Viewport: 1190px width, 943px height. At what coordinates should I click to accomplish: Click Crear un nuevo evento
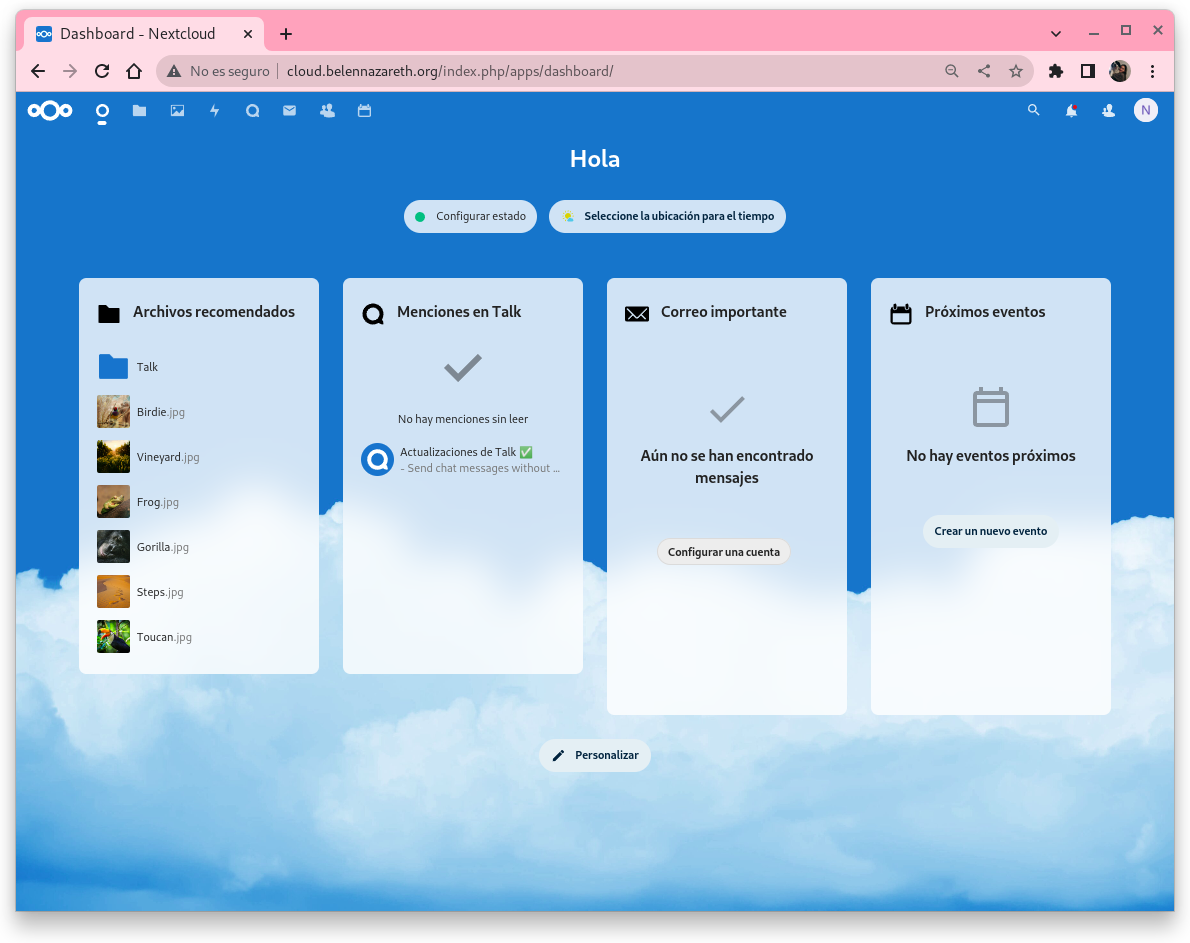coord(990,531)
